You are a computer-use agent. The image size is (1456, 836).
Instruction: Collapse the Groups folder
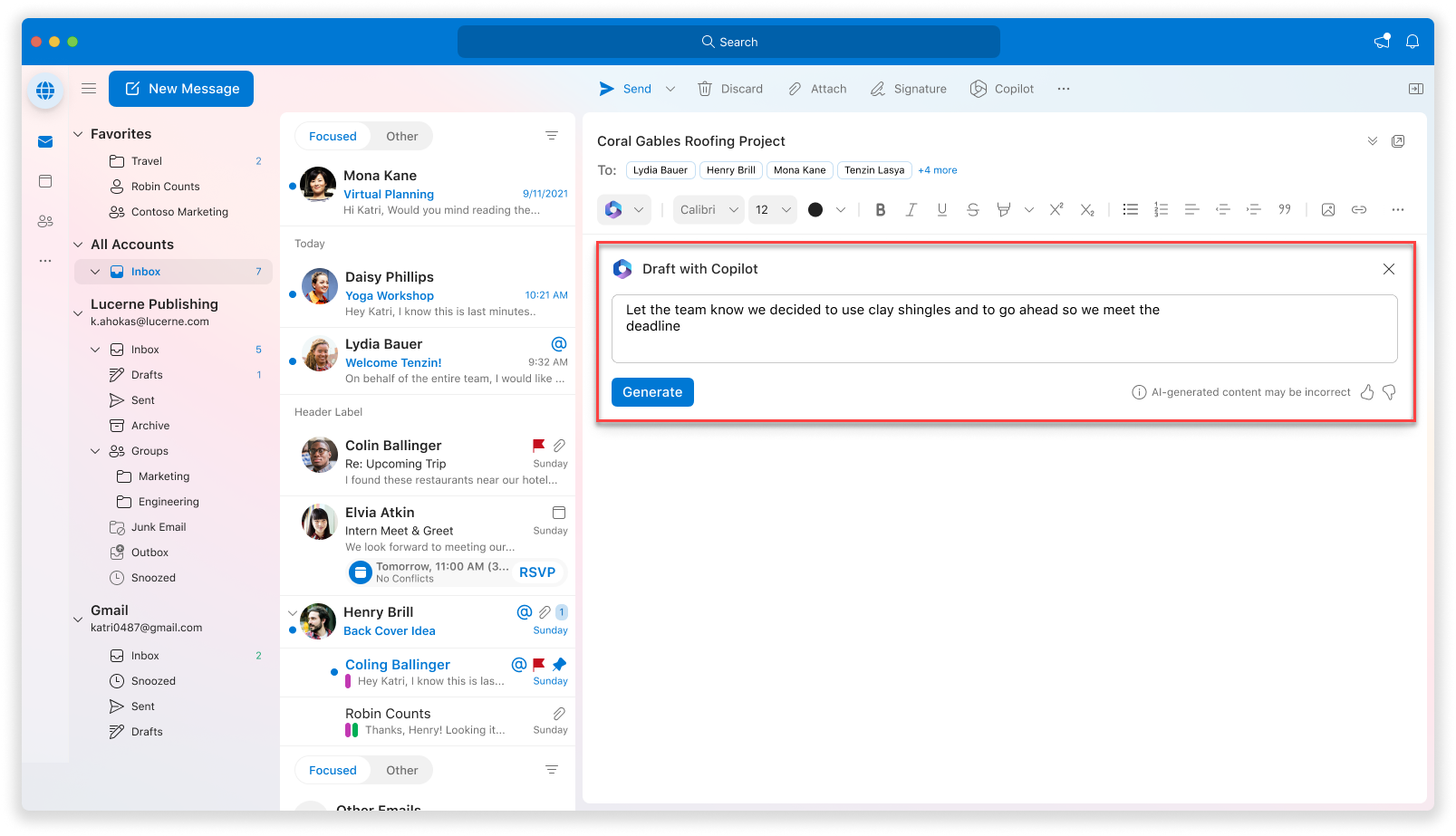pyautogui.click(x=96, y=451)
